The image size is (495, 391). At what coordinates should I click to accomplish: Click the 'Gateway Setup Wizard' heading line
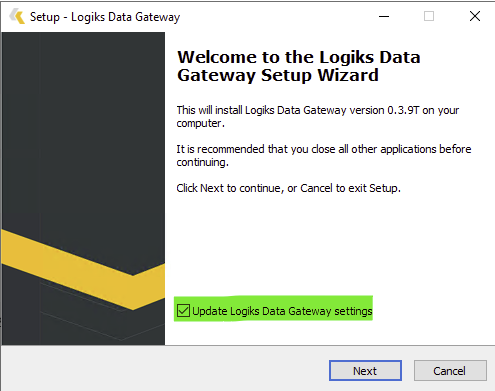point(278,75)
